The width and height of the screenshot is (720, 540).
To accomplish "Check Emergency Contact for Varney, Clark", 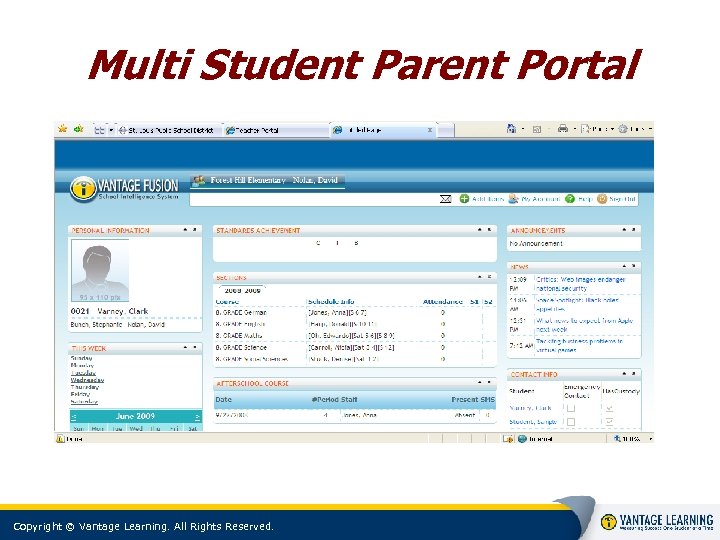I will (x=571, y=408).
